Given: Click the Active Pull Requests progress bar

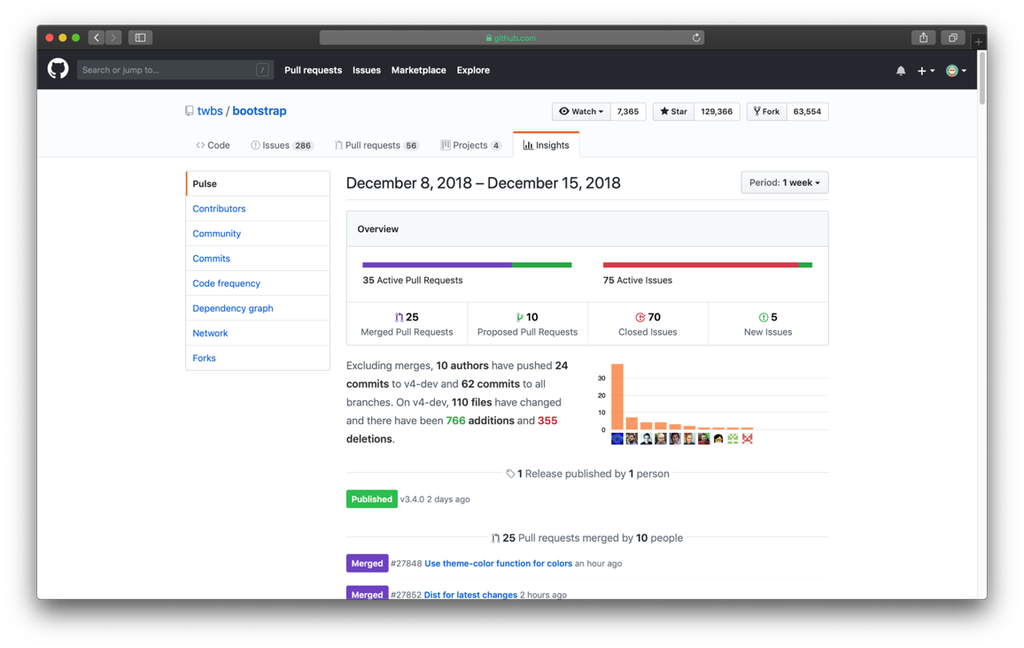Looking at the screenshot, I should click(x=467, y=265).
